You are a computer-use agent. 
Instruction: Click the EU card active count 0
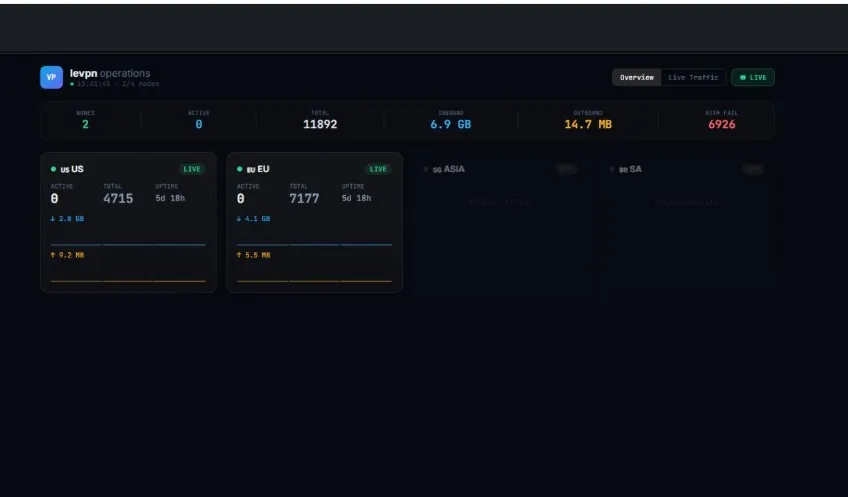240,198
